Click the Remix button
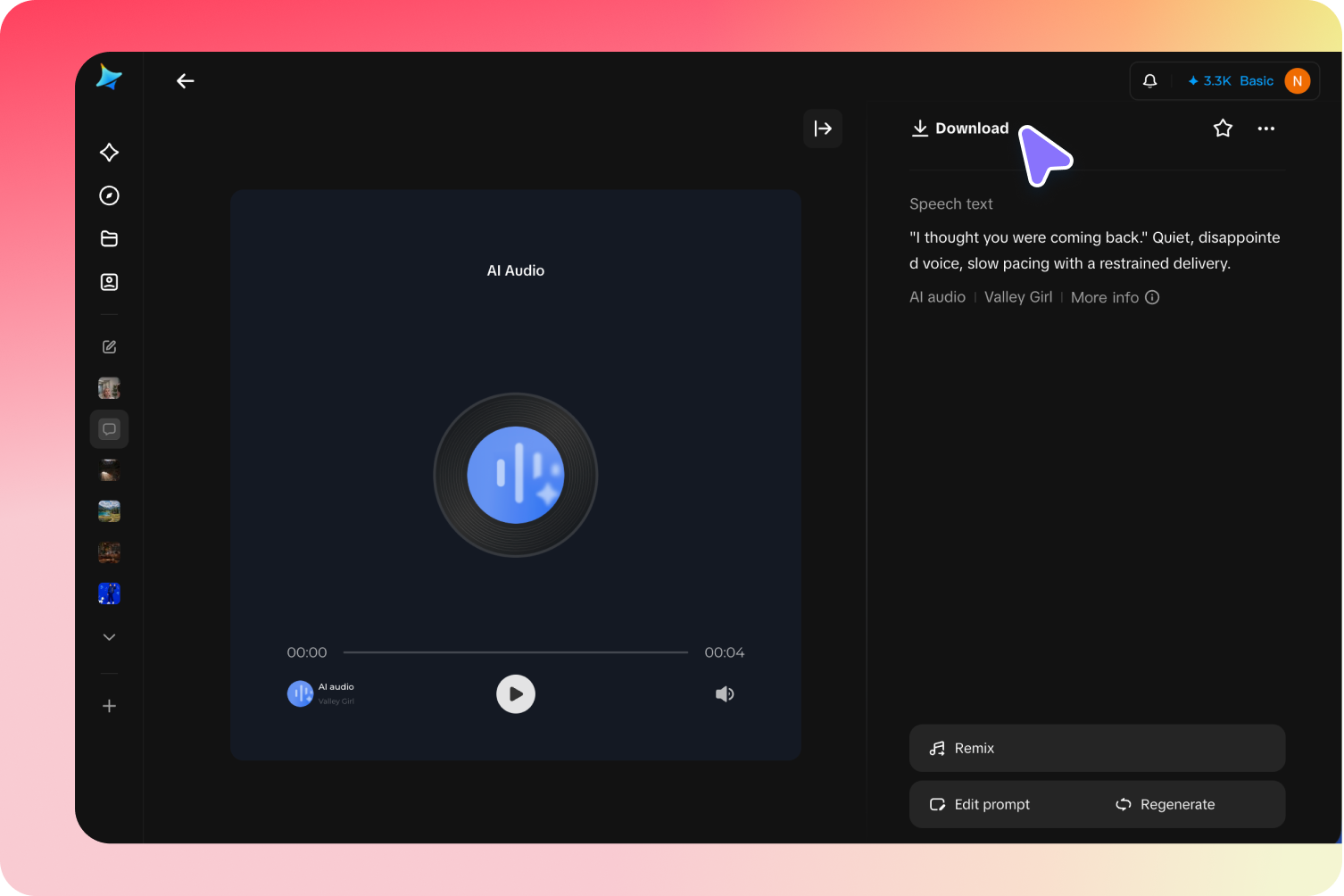This screenshot has width=1344, height=896. click(1097, 748)
